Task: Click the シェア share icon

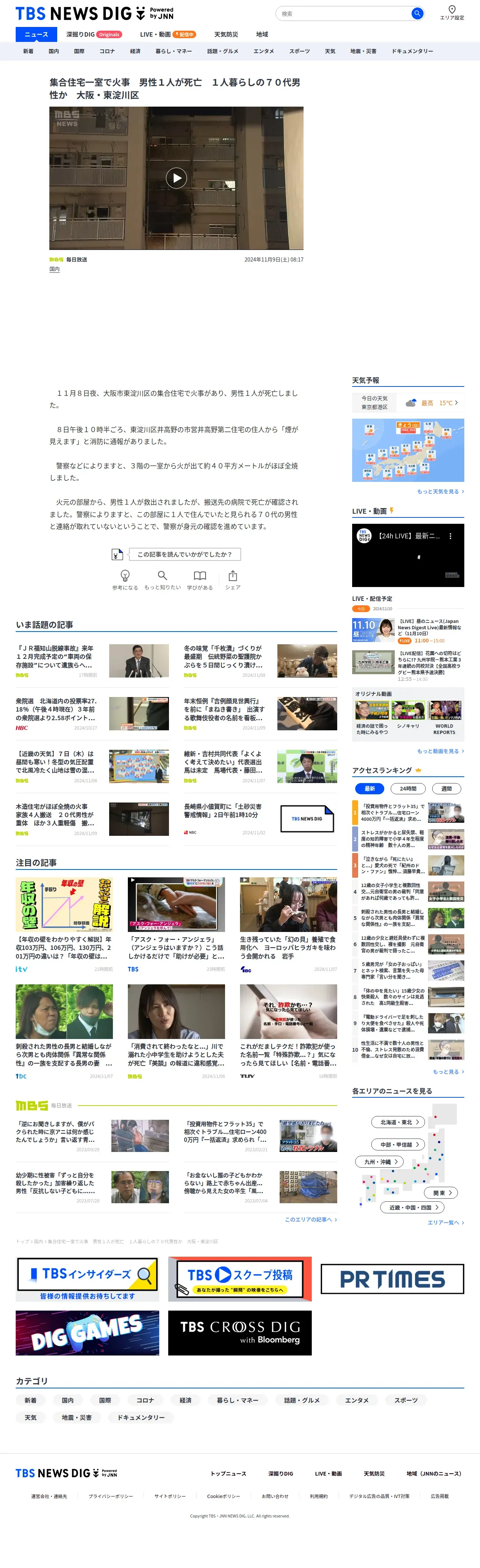Action: (x=233, y=575)
